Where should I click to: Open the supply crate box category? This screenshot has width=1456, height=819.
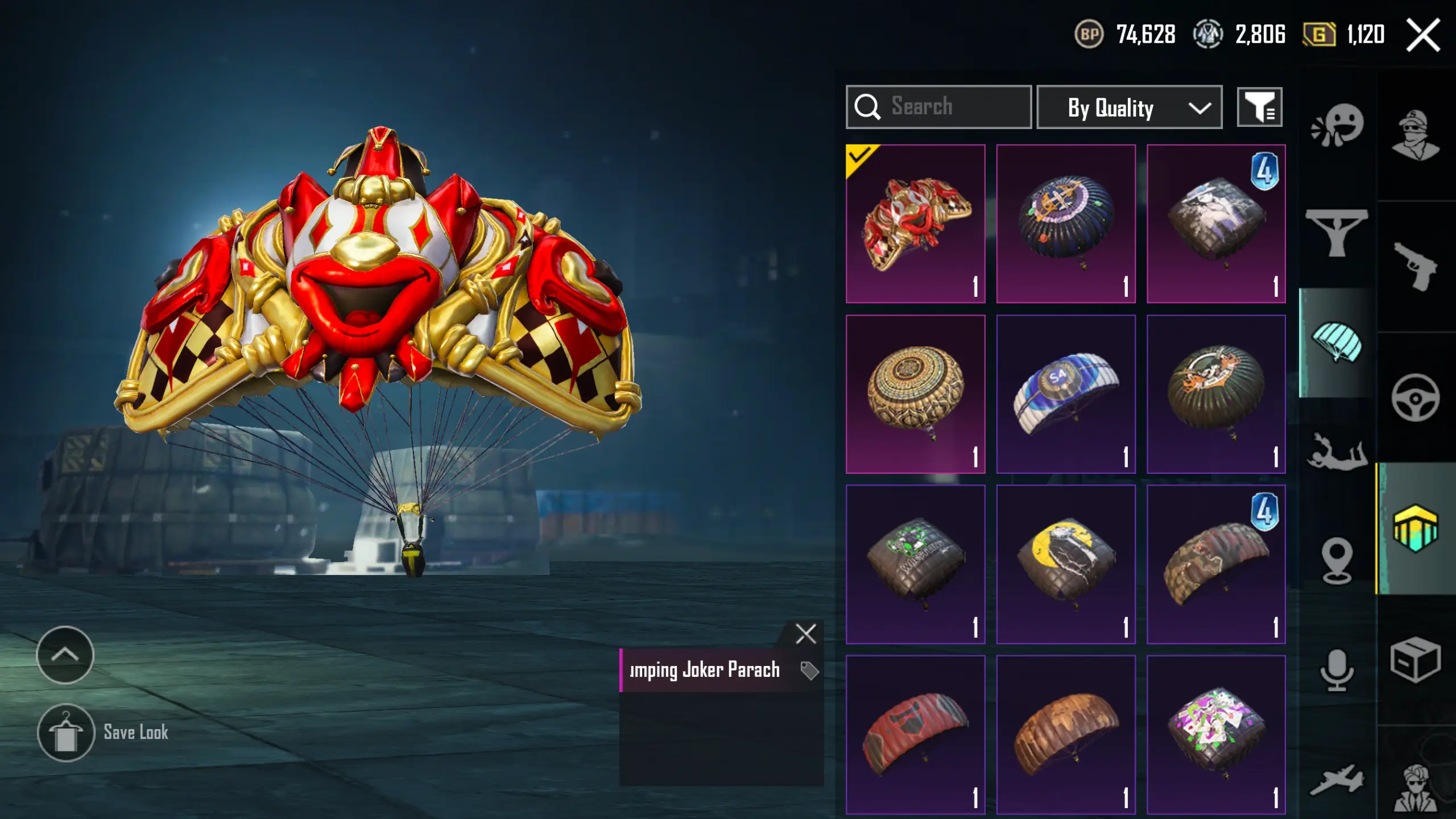click(1416, 660)
